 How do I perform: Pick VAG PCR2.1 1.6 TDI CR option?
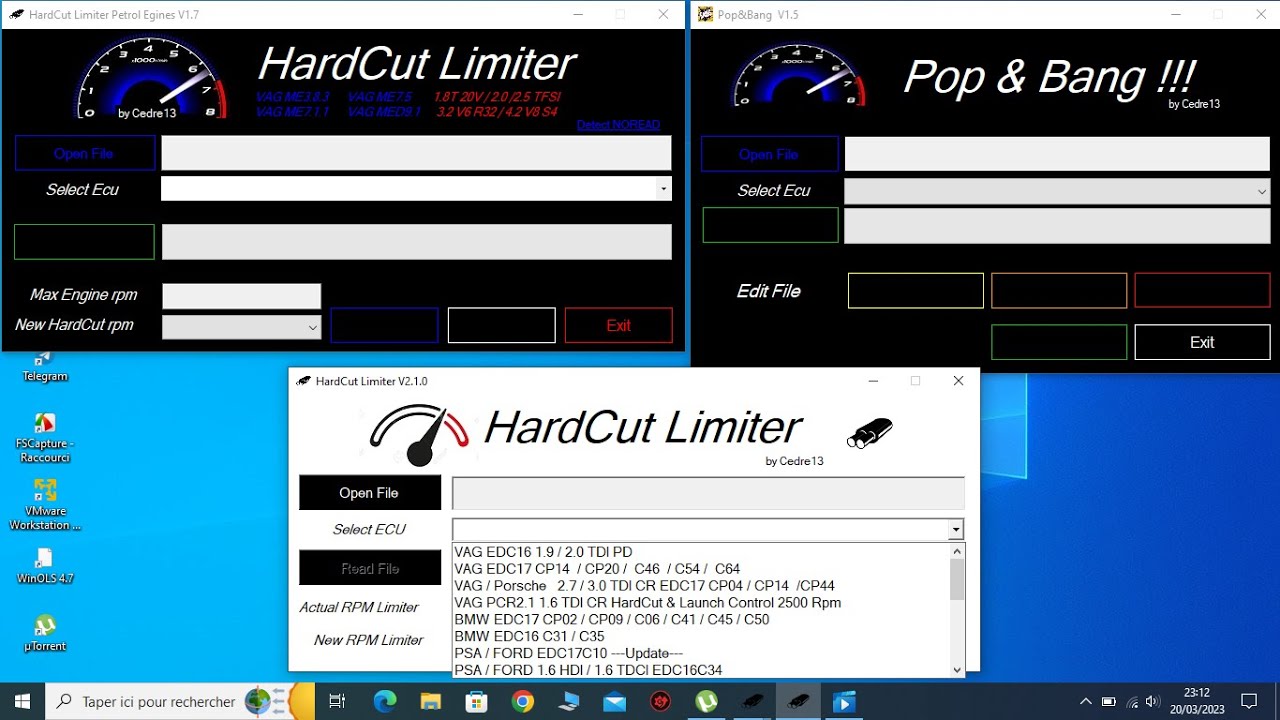pos(700,603)
